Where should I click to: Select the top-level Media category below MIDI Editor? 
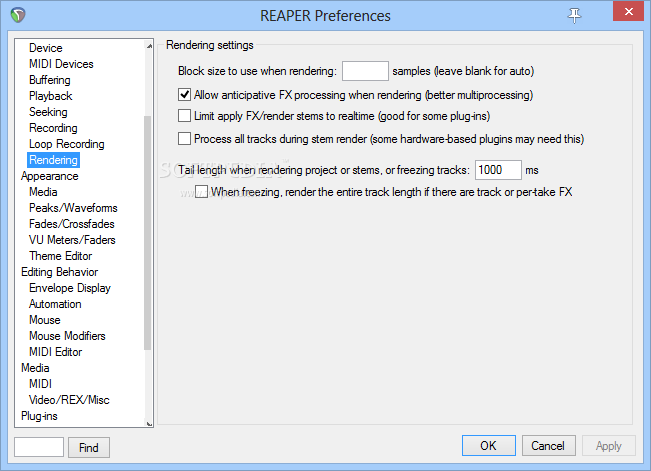coord(35,368)
